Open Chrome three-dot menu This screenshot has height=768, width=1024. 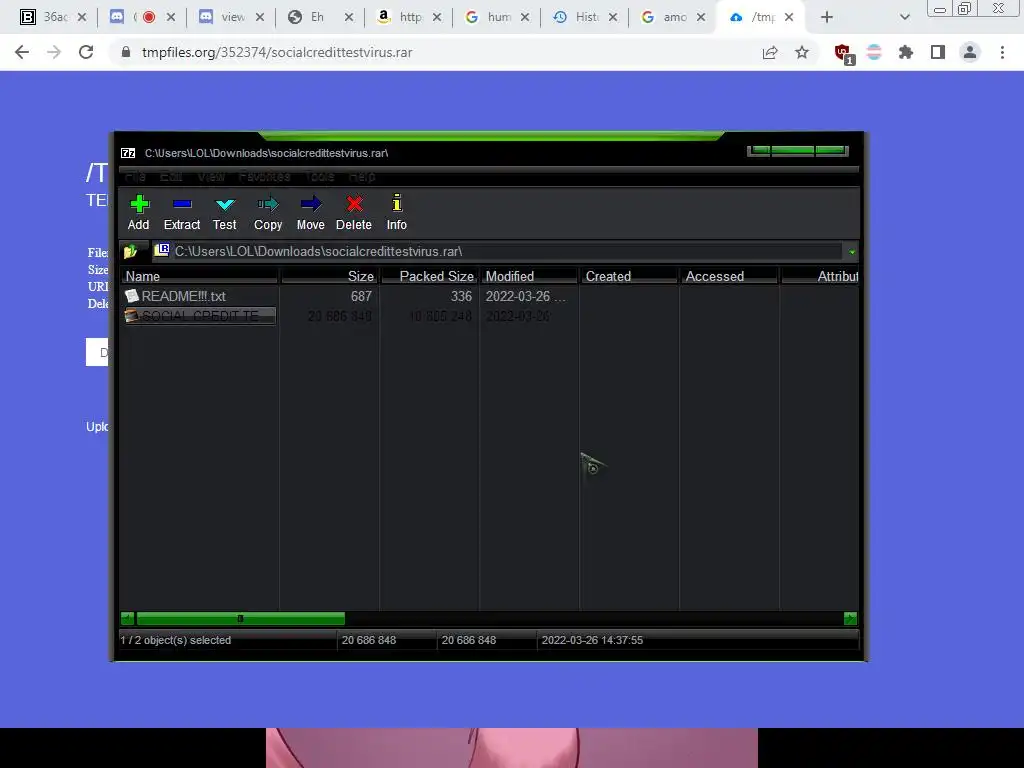point(1002,52)
